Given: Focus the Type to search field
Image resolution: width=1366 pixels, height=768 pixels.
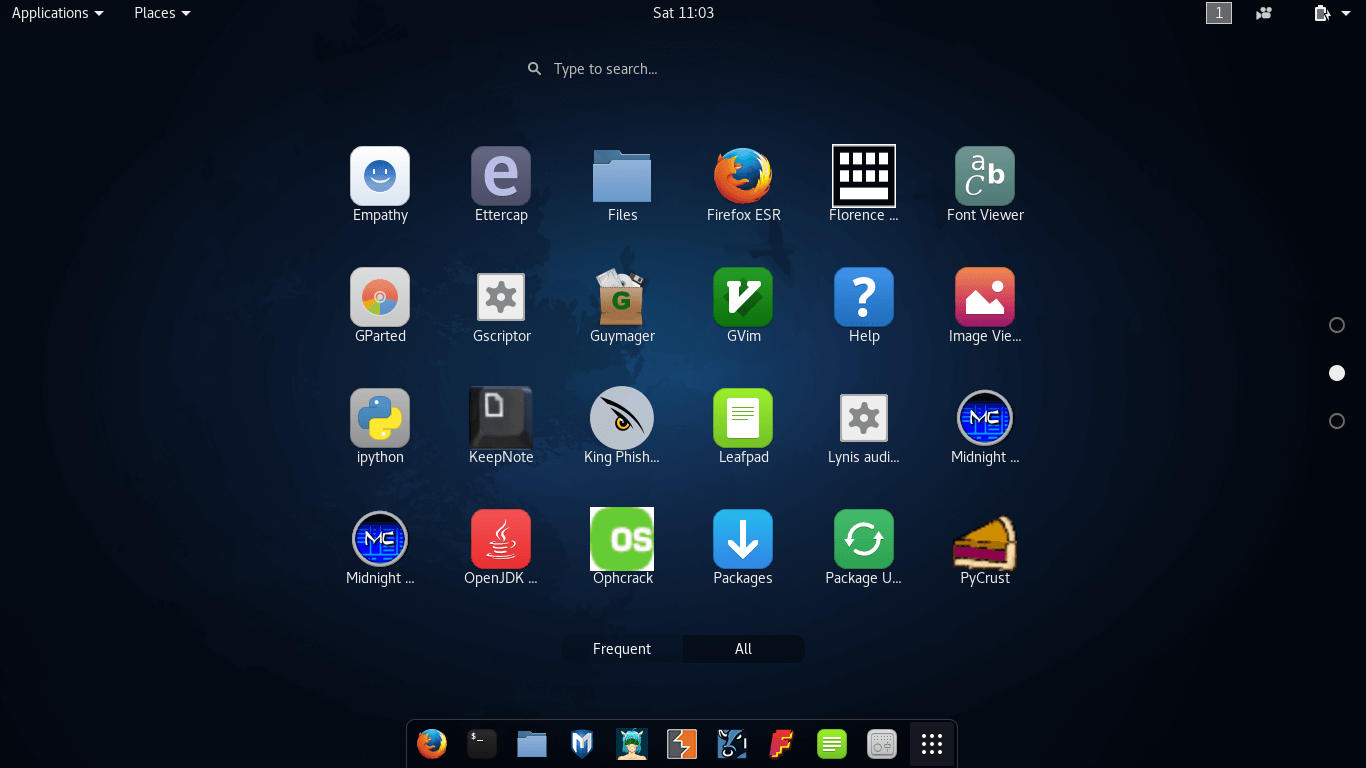Looking at the screenshot, I should pos(683,69).
